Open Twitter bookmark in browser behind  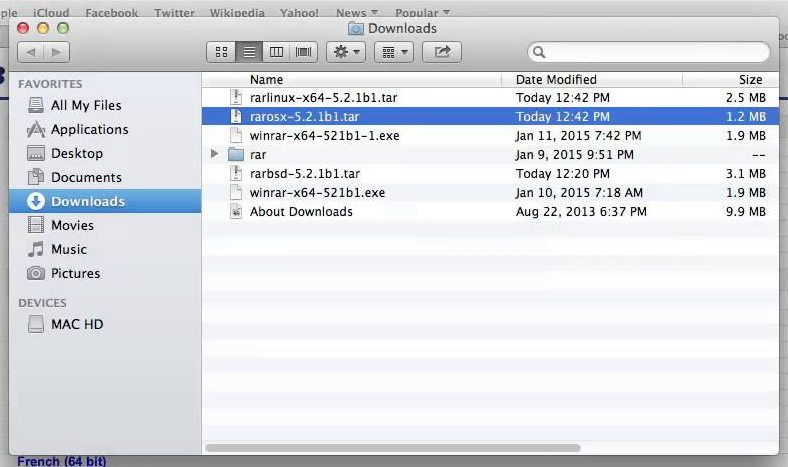click(x=174, y=13)
